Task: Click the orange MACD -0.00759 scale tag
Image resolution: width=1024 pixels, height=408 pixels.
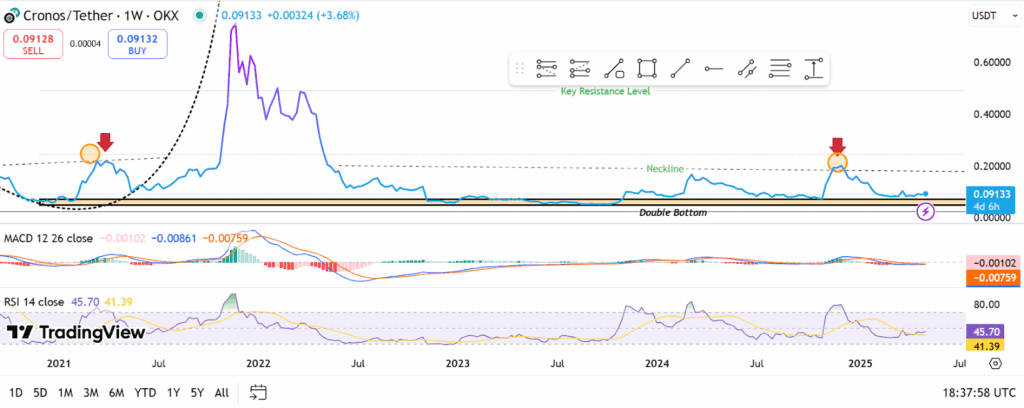Action: click(x=991, y=279)
